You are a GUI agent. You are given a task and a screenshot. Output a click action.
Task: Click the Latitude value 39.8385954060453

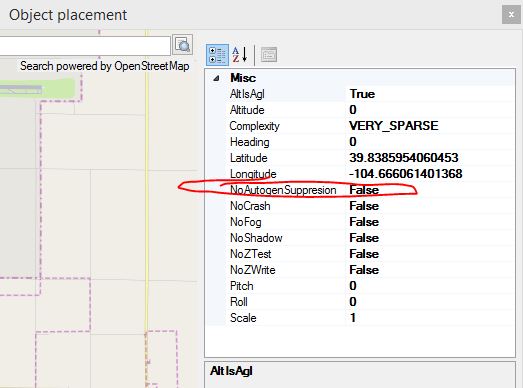pos(404,158)
